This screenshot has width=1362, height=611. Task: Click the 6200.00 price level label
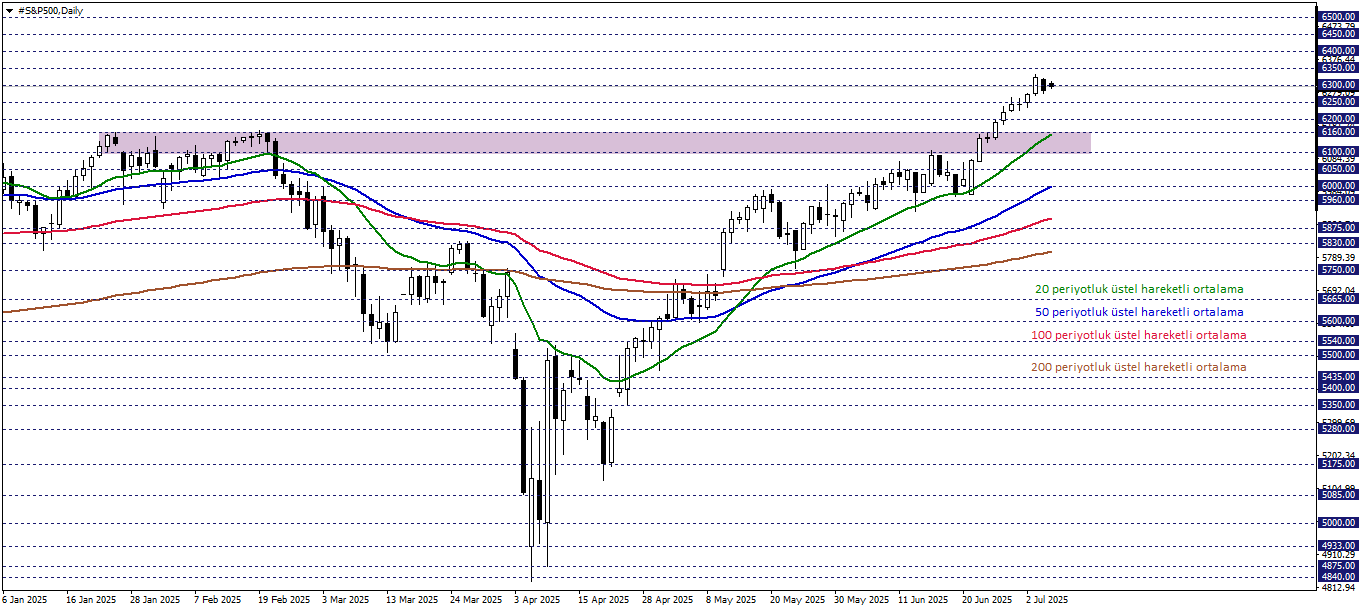1337,118
